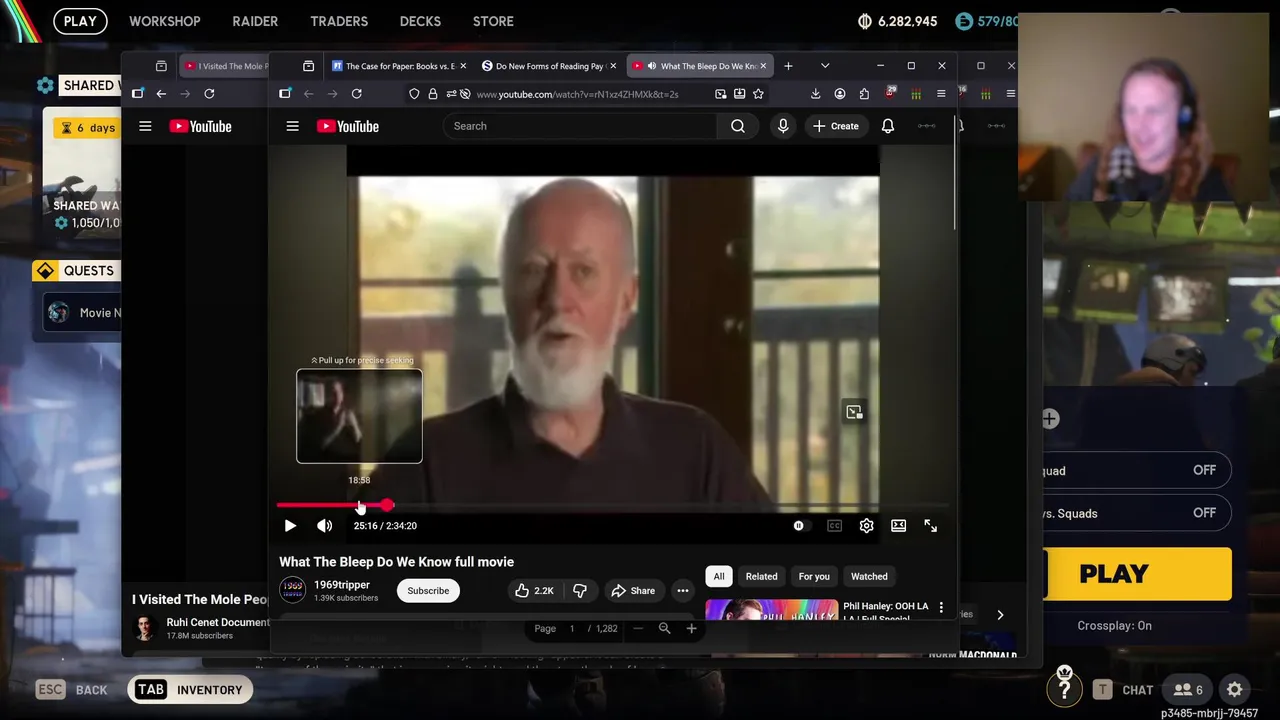Open the browser downloads arrow
Viewport: 1280px width, 720px height.
(815, 94)
